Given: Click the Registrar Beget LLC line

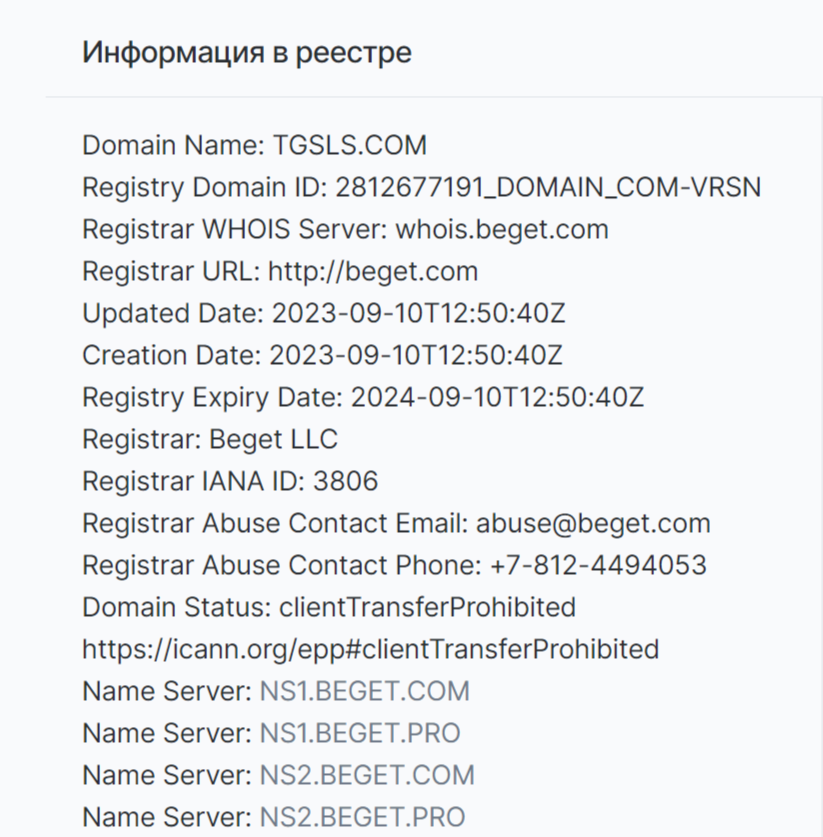Looking at the screenshot, I should tap(210, 439).
